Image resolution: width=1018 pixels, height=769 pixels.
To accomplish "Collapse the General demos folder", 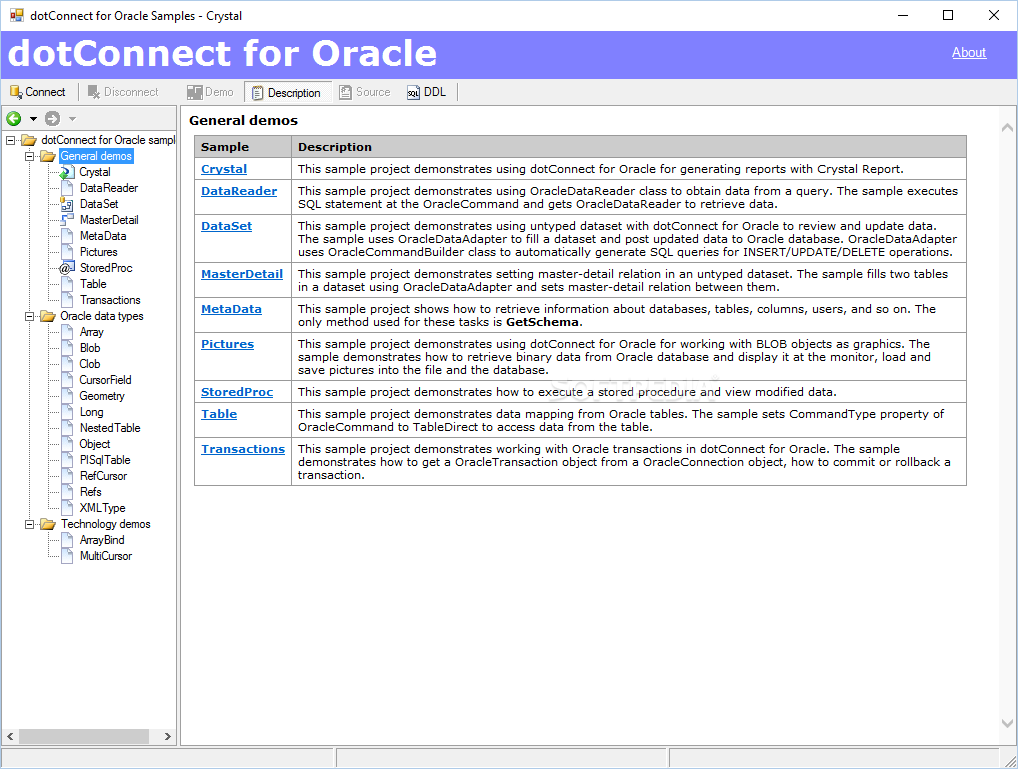I will click(x=29, y=157).
